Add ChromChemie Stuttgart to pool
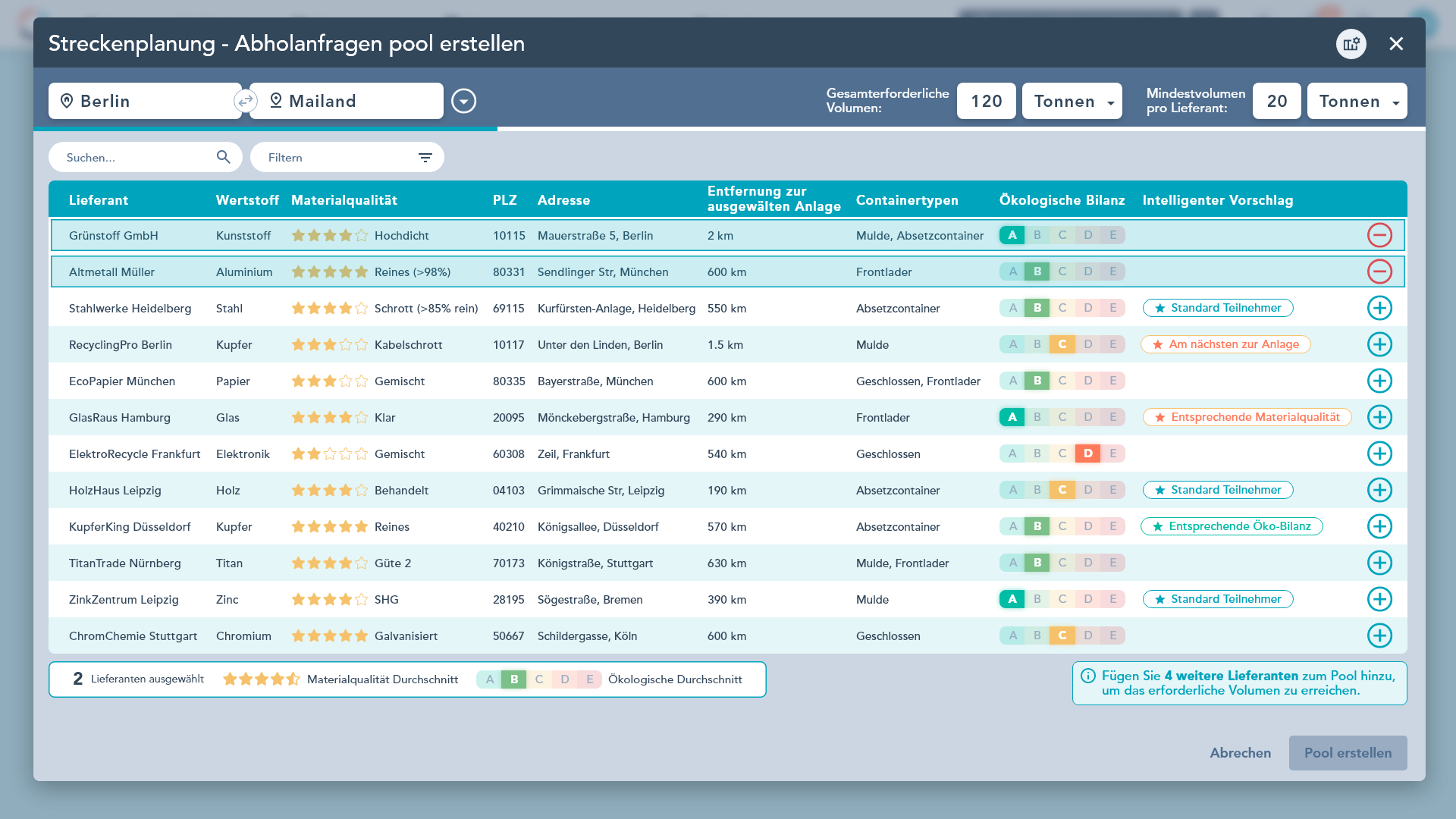 pos(1379,635)
